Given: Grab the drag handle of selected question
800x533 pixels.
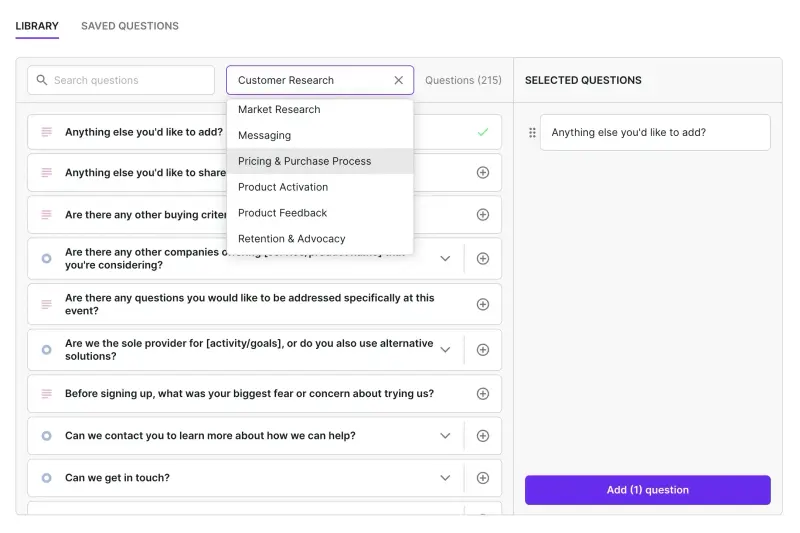Looking at the screenshot, I should point(532,133).
